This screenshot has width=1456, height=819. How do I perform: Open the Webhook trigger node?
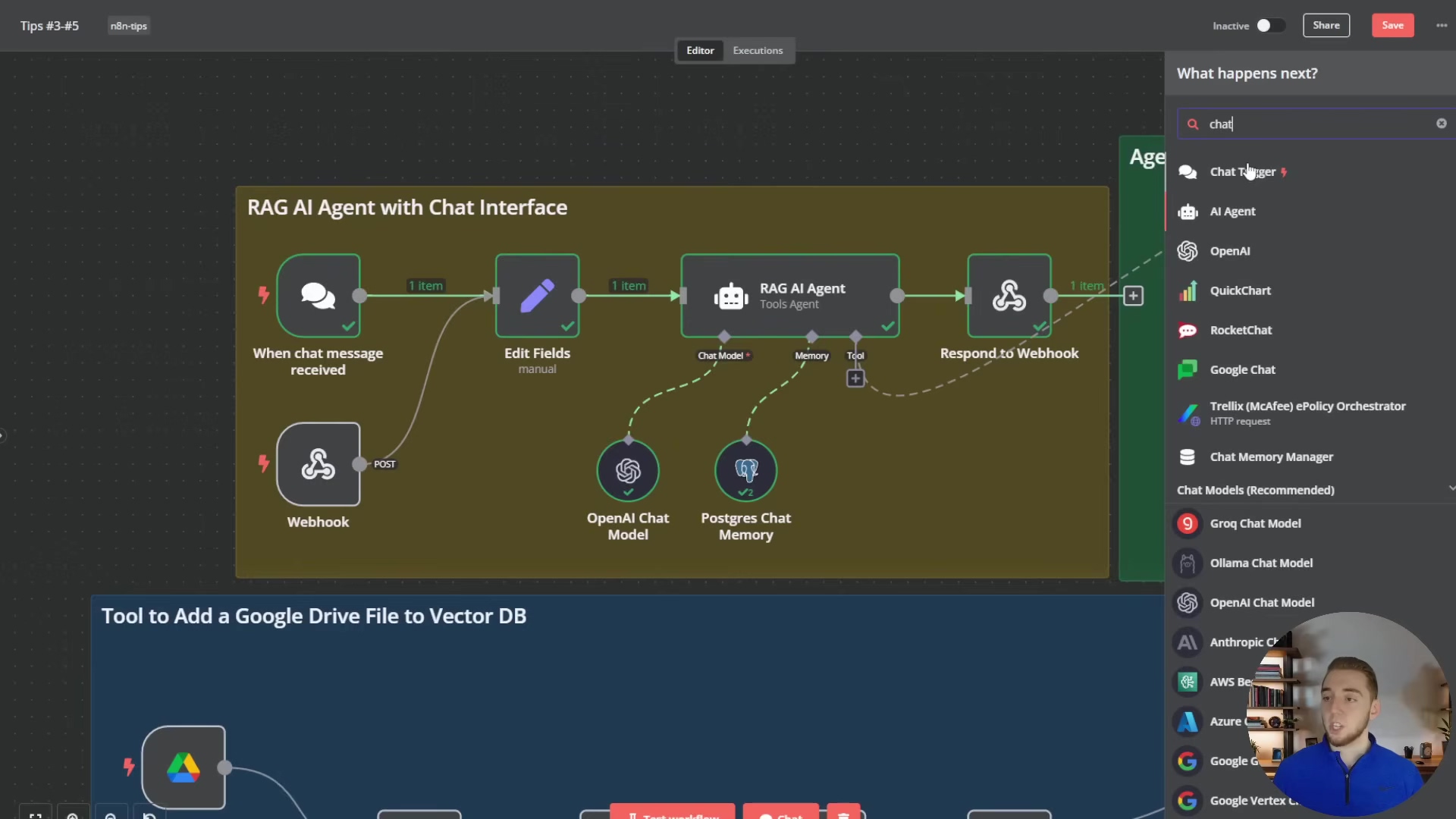pyautogui.click(x=318, y=464)
